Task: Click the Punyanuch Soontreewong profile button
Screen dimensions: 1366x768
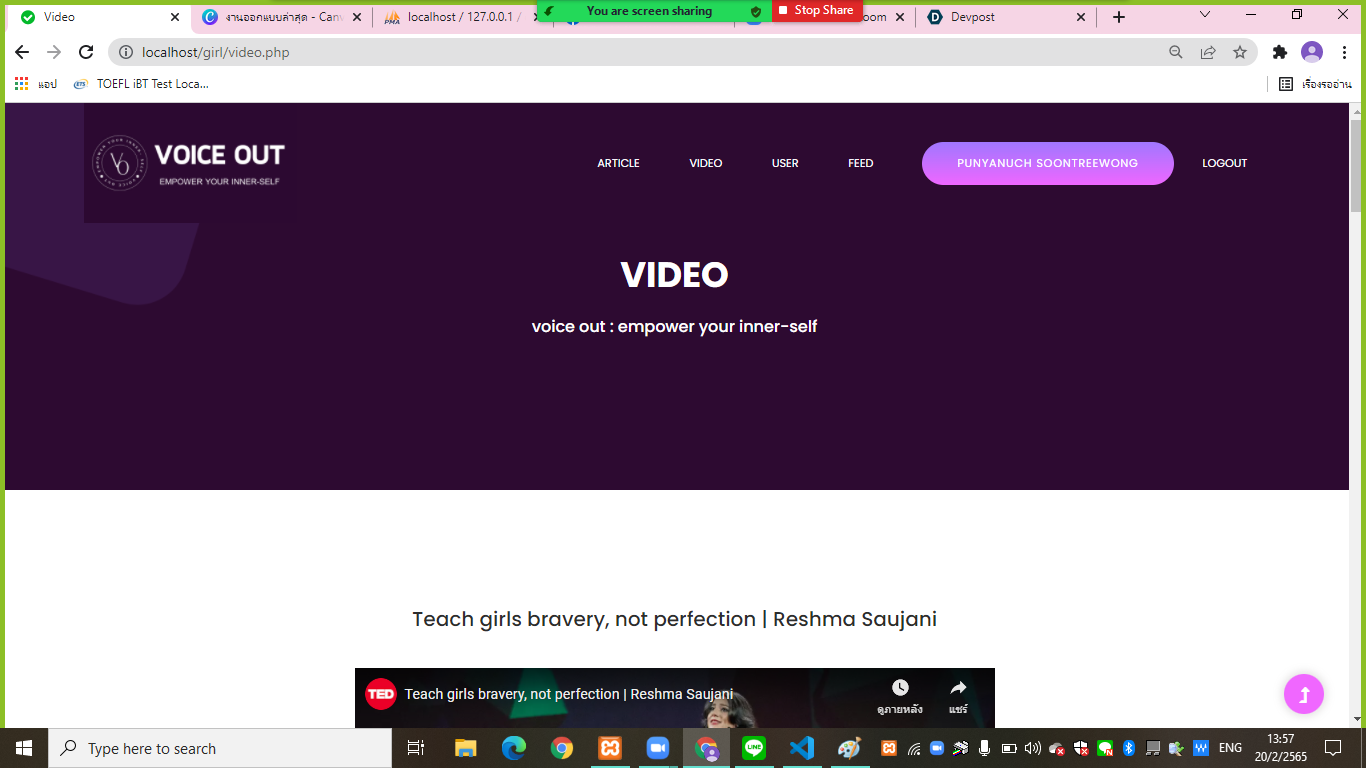Action: point(1047,163)
